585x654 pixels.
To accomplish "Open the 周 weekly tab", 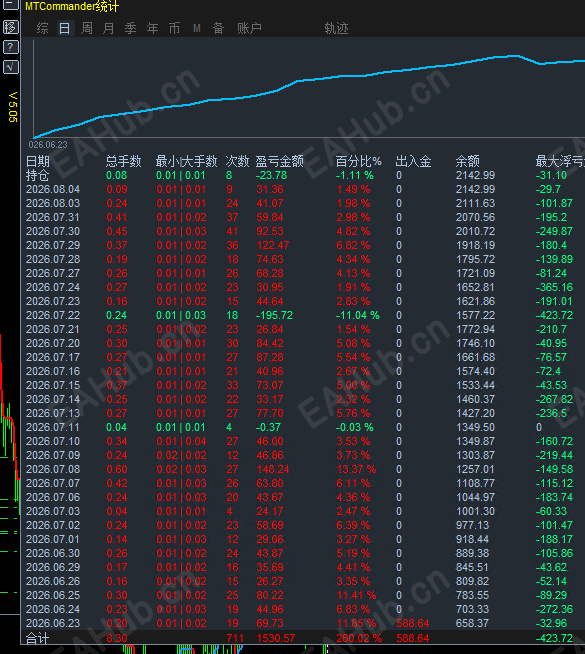I will [87, 28].
